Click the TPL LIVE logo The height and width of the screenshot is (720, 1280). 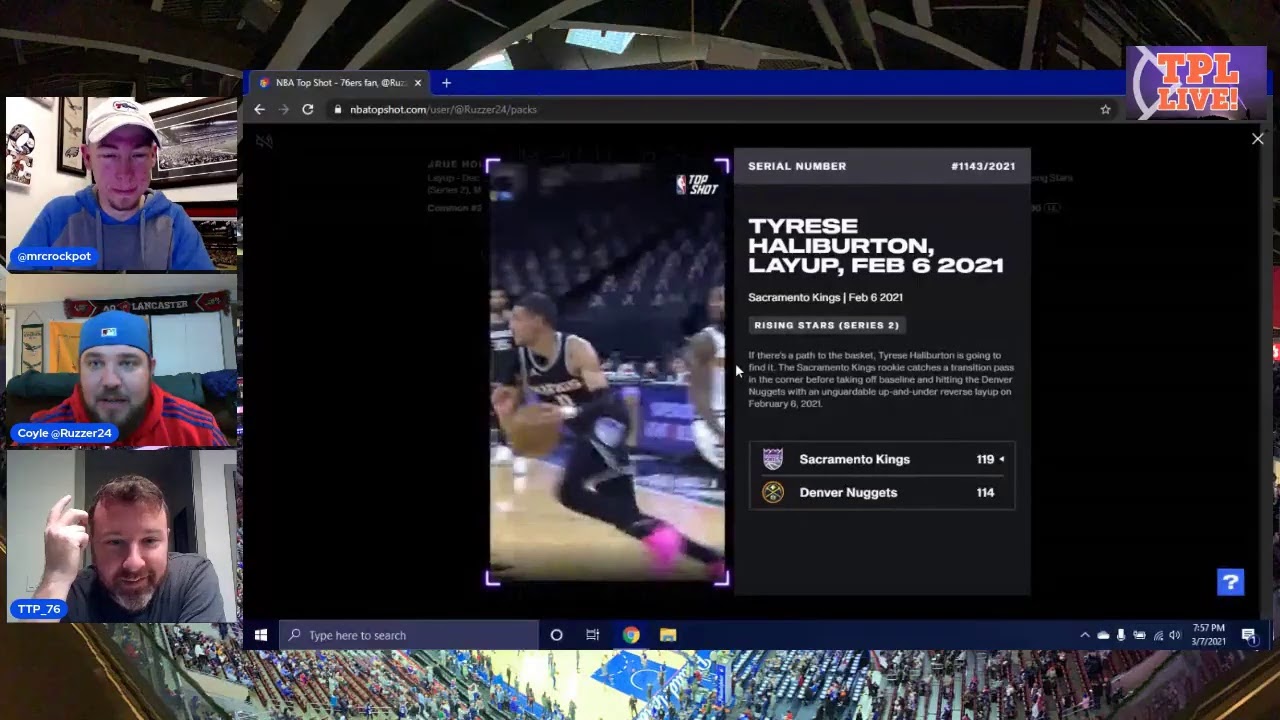click(x=1197, y=83)
